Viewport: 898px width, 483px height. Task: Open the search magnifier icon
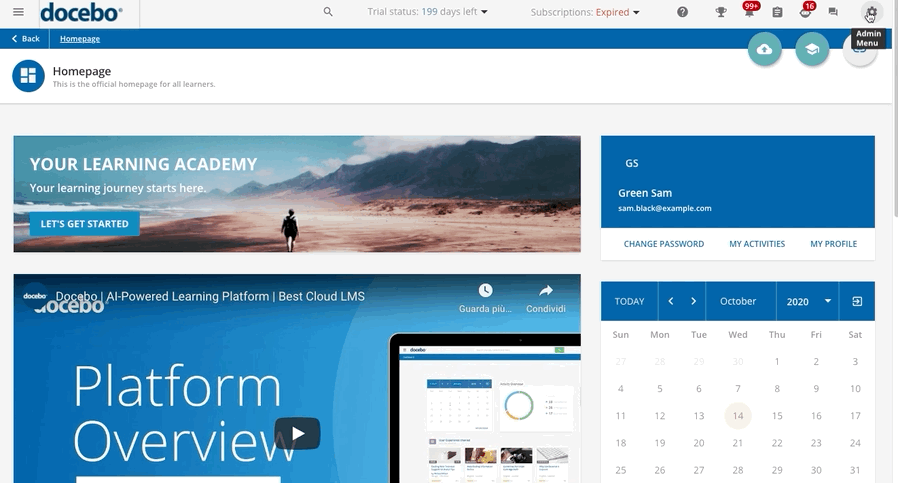pyautogui.click(x=328, y=12)
